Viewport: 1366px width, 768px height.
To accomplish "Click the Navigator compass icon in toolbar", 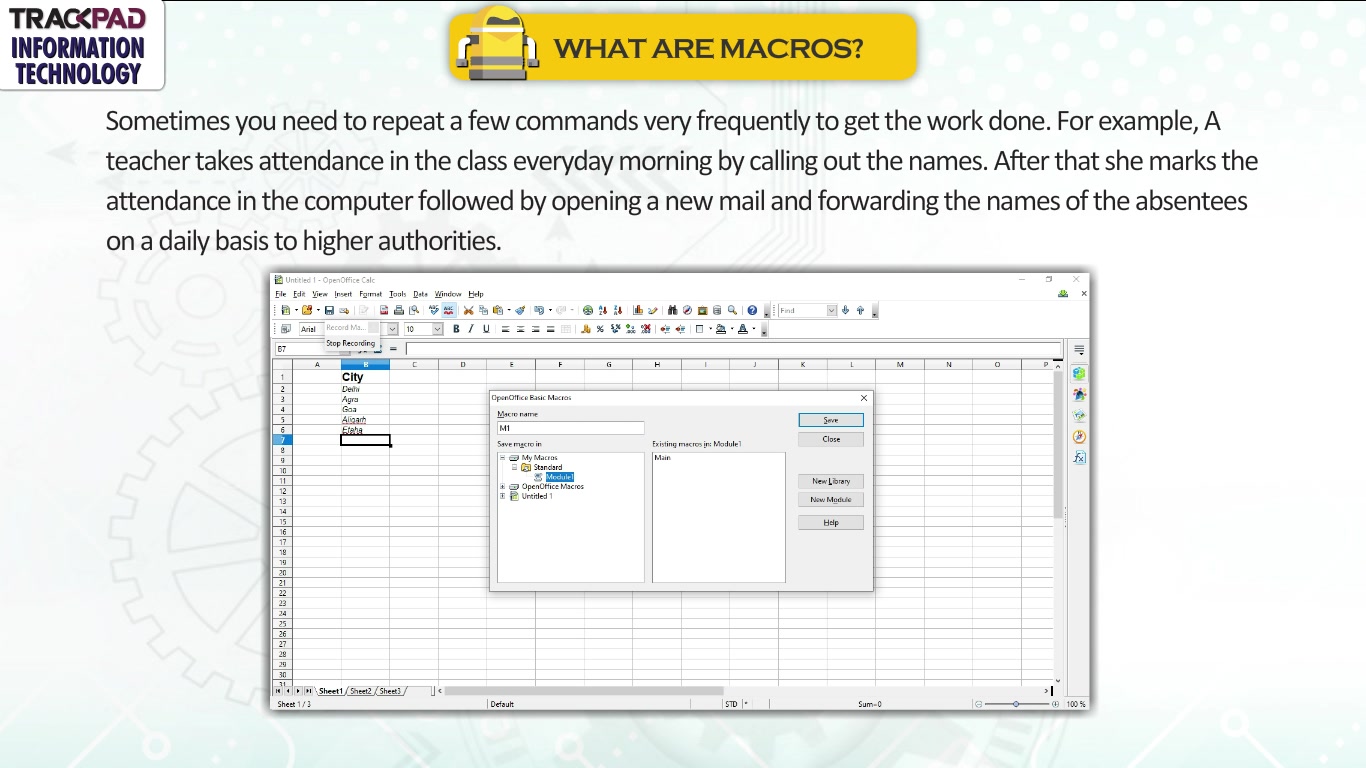I will pyautogui.click(x=687, y=310).
